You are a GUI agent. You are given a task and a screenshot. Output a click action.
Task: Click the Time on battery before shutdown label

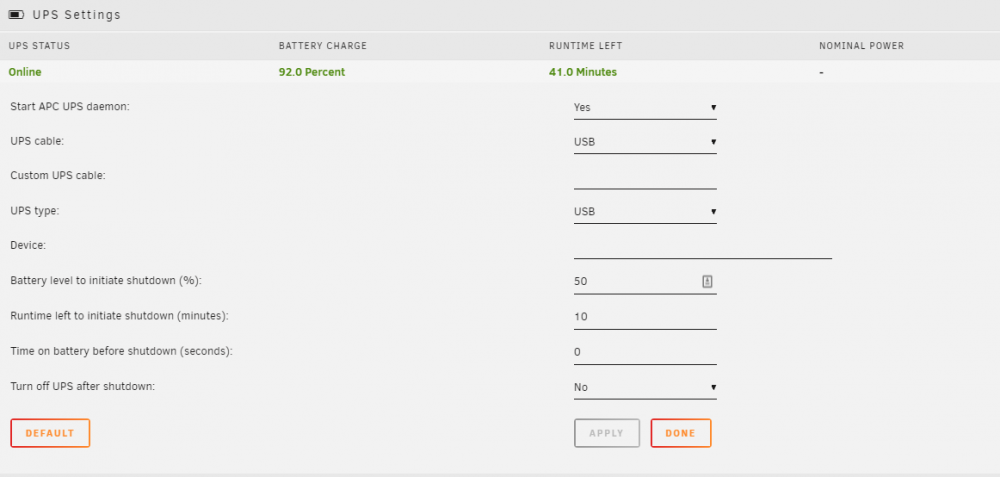(122, 351)
